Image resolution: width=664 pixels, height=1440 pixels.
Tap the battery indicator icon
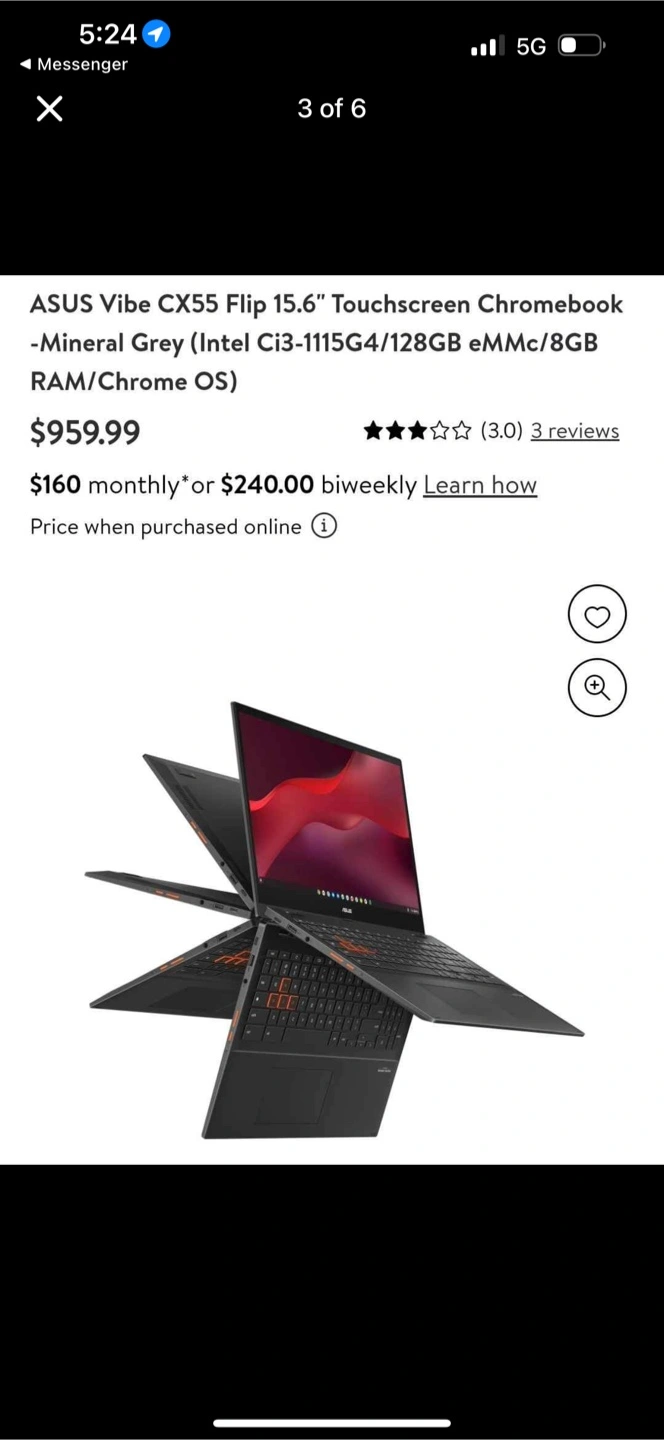(583, 46)
